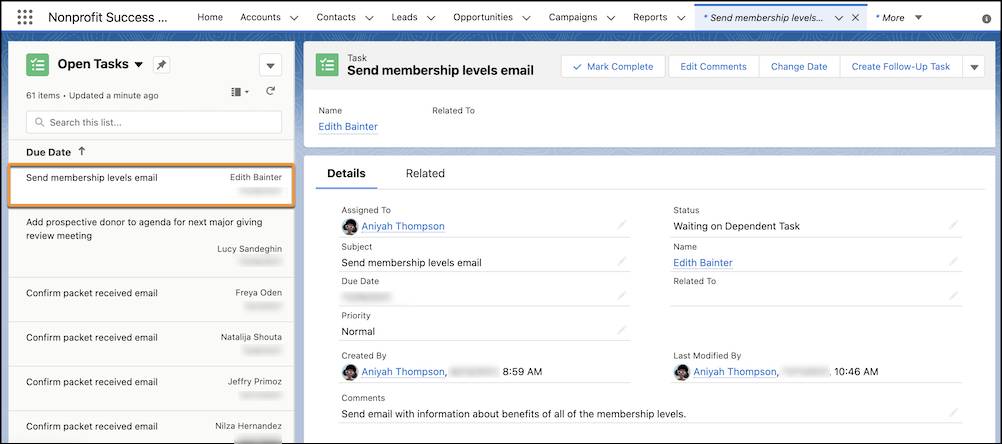Edit the Subject field pencil icon
The width and height of the screenshot is (1002, 444).
(622, 261)
